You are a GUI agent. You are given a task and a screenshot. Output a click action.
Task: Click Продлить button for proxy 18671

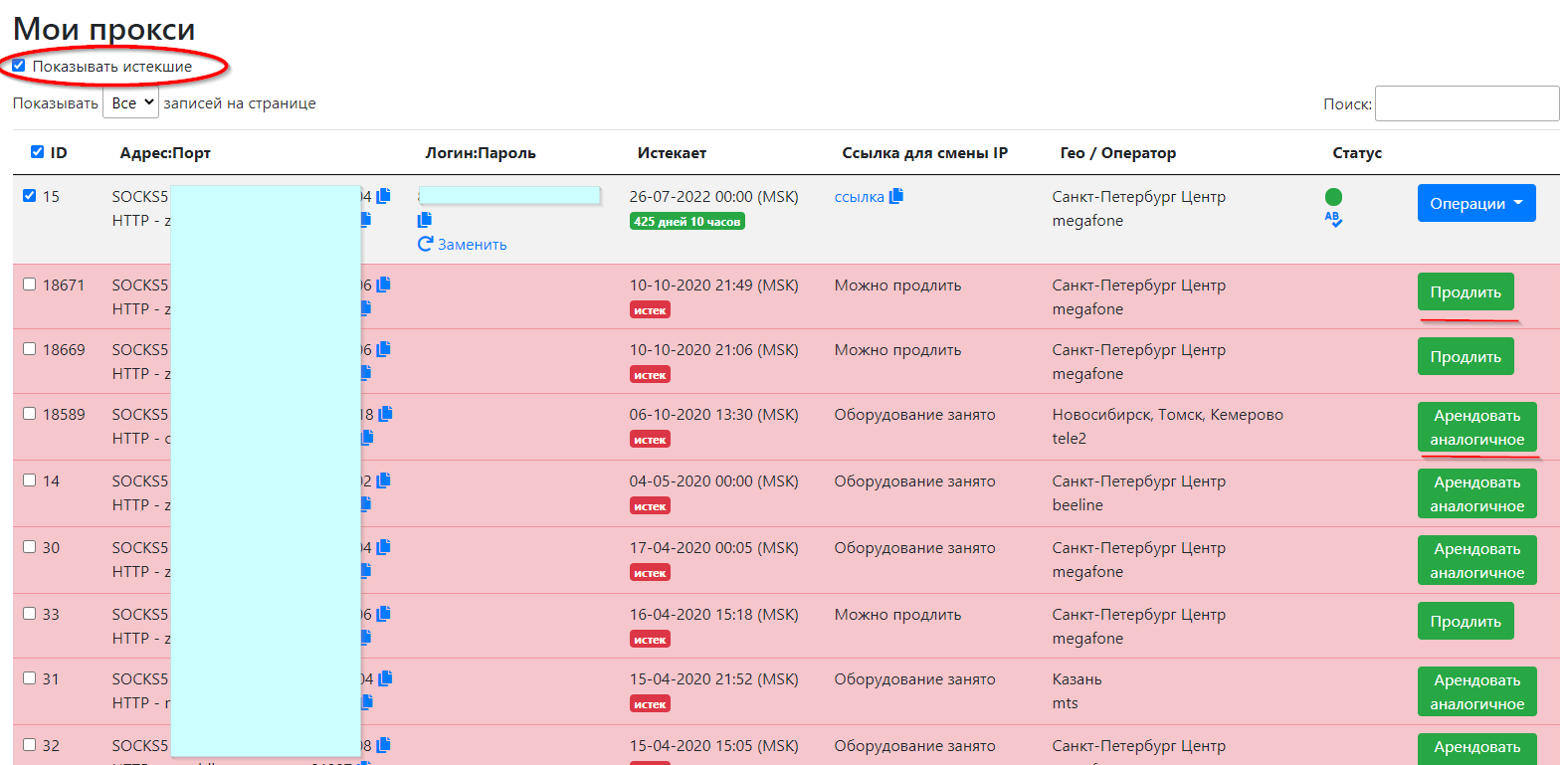pos(1465,291)
